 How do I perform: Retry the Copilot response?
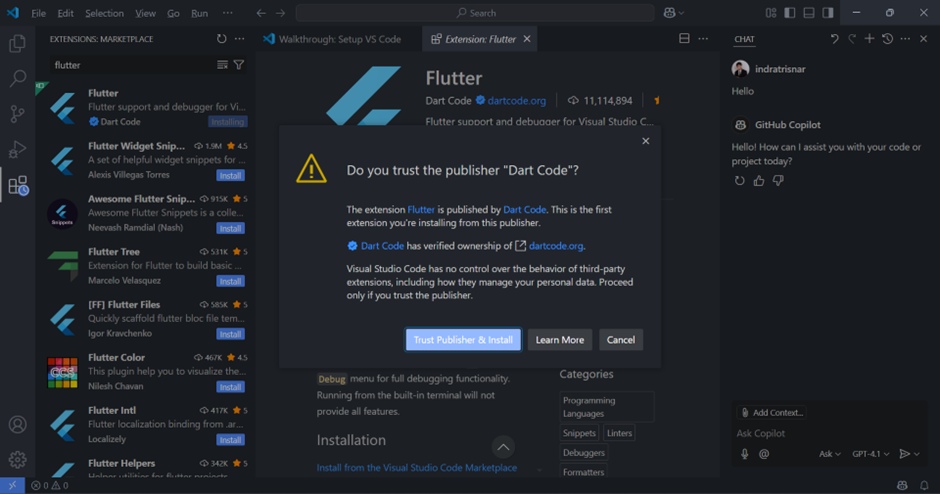740,180
